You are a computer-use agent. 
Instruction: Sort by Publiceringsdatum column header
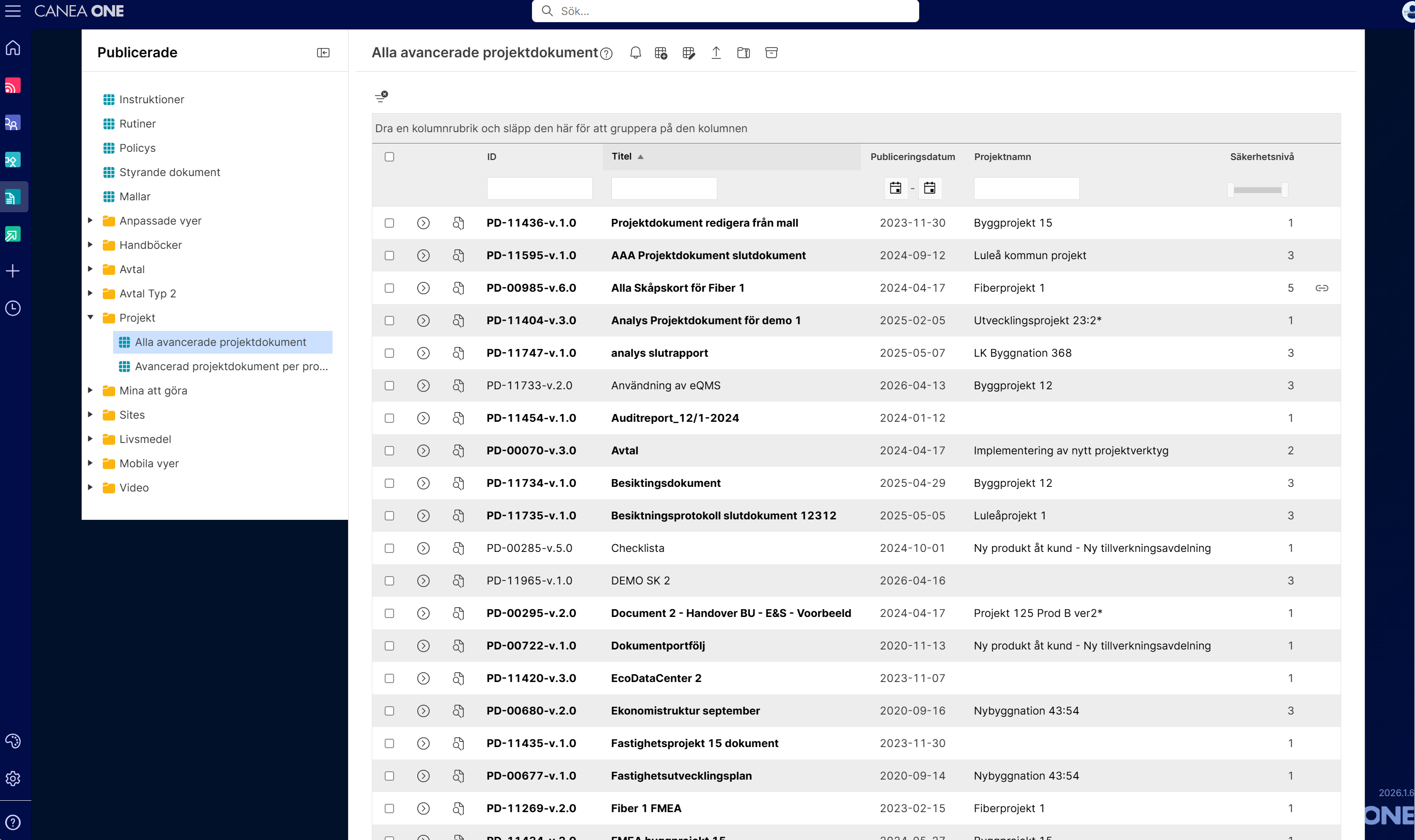pos(913,157)
